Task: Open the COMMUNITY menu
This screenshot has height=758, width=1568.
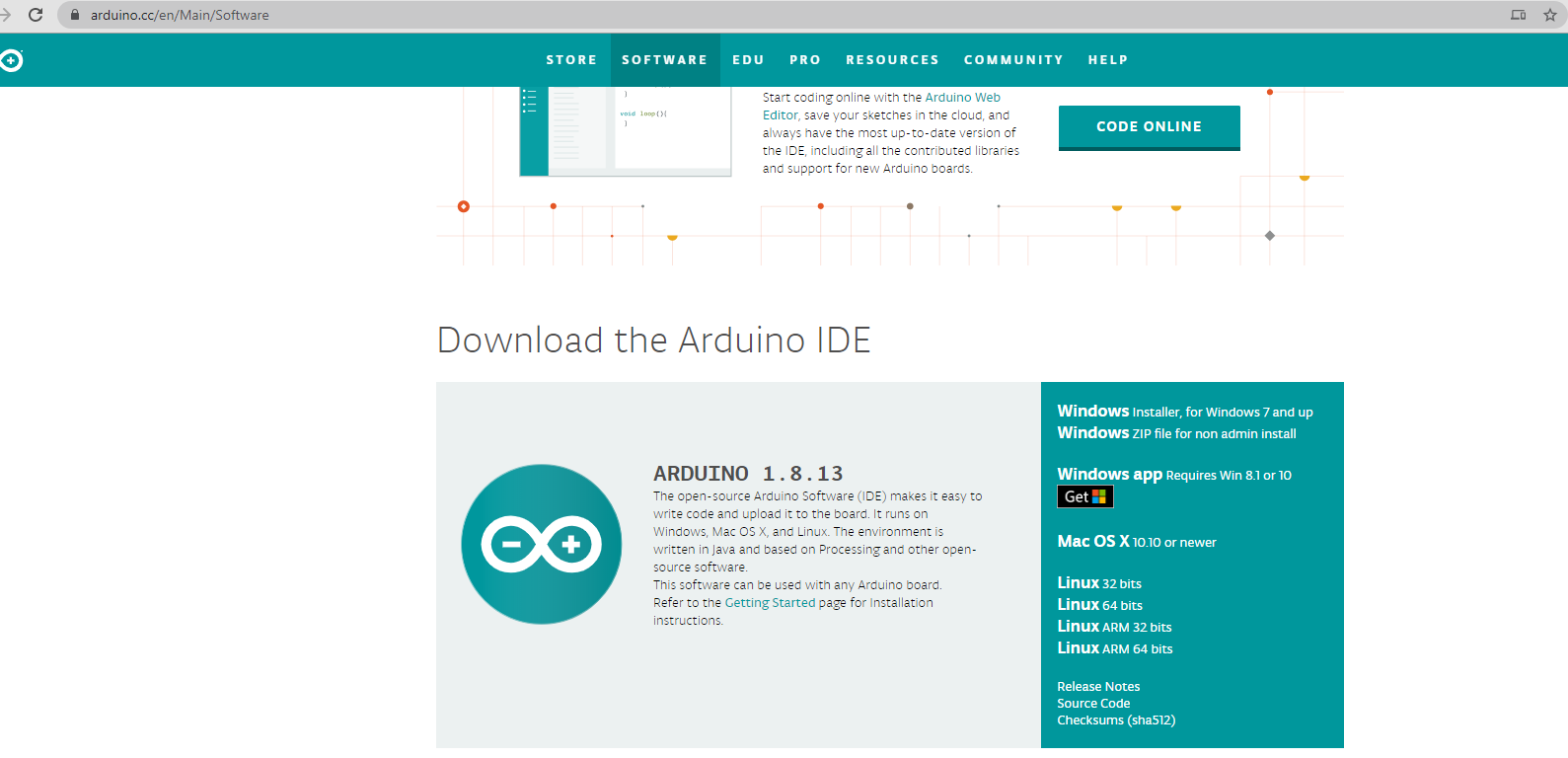Action: tap(1014, 60)
